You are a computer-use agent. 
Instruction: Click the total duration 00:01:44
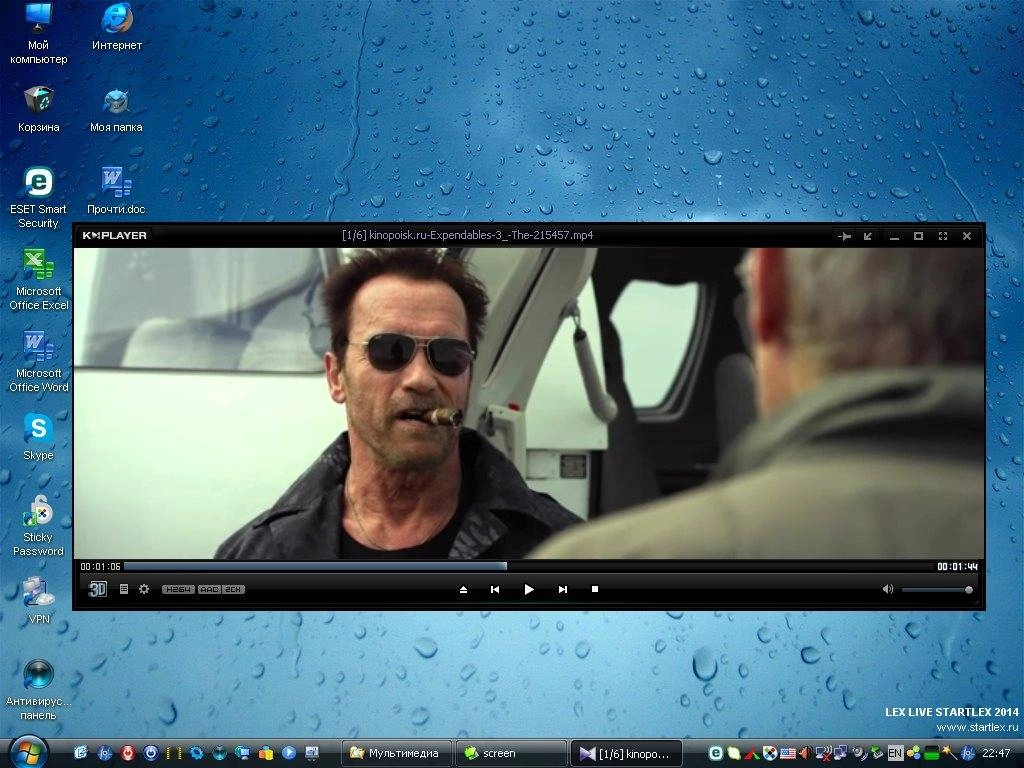tap(957, 567)
